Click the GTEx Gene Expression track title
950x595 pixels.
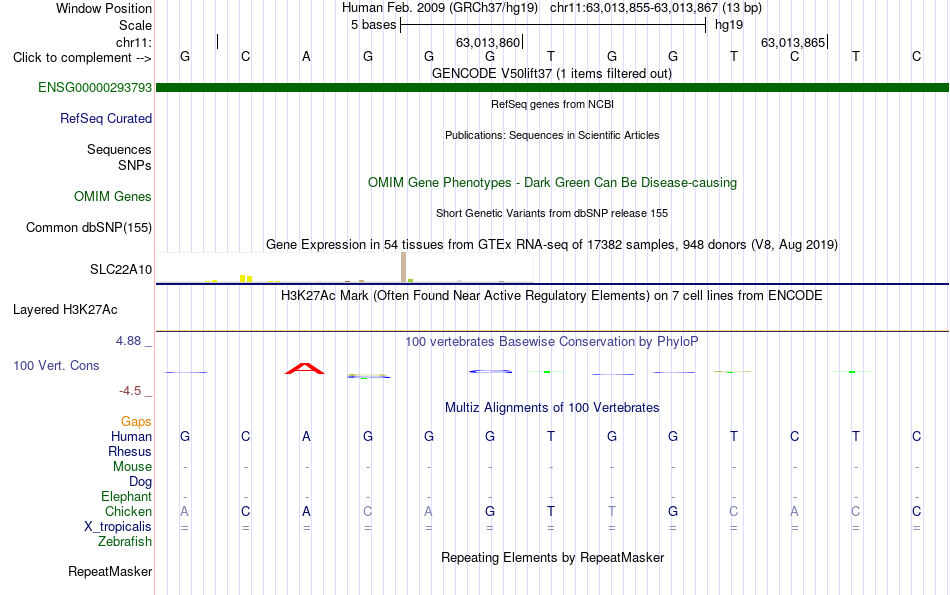[x=552, y=244]
